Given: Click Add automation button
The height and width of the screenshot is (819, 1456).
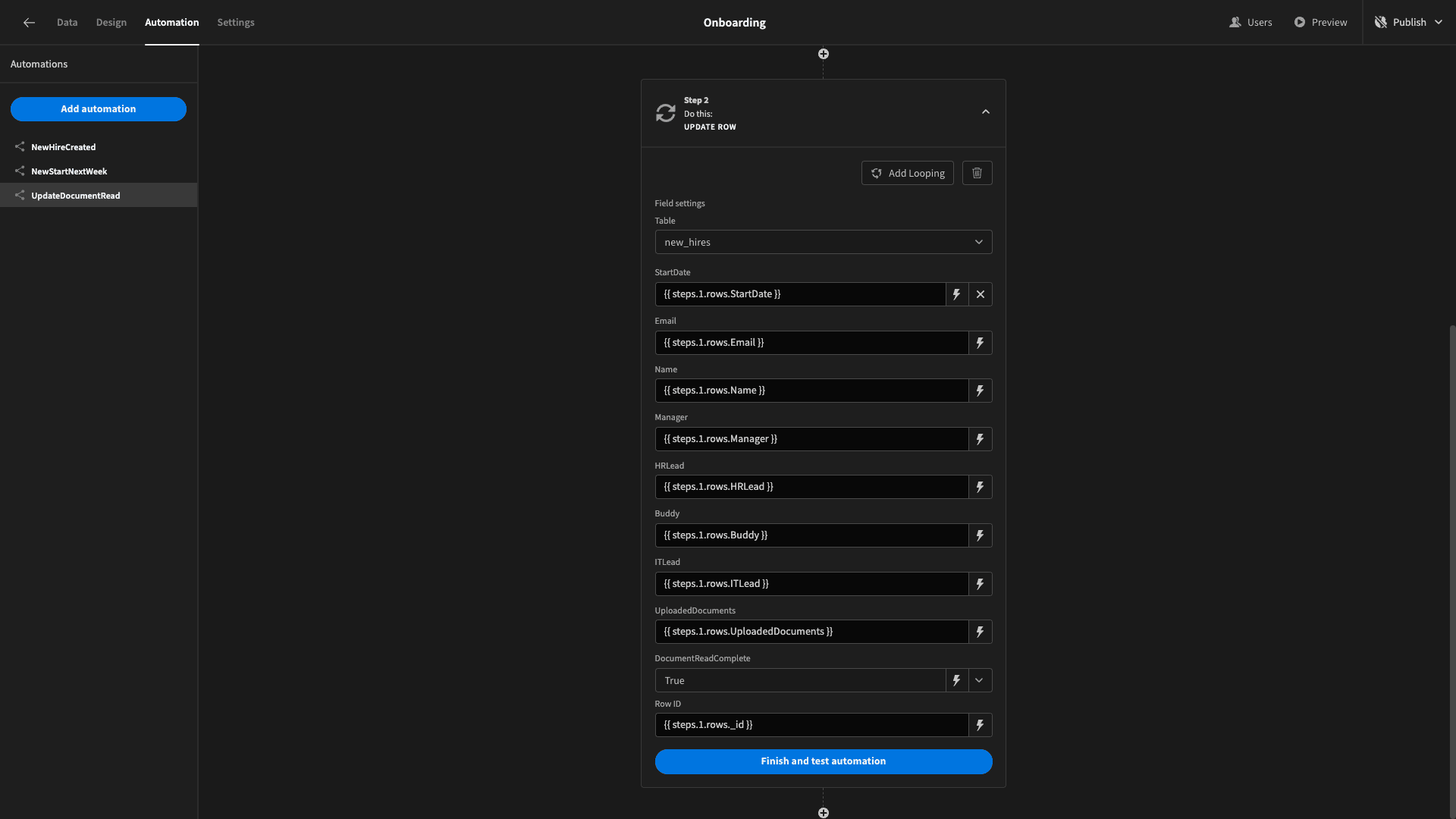Looking at the screenshot, I should [99, 109].
